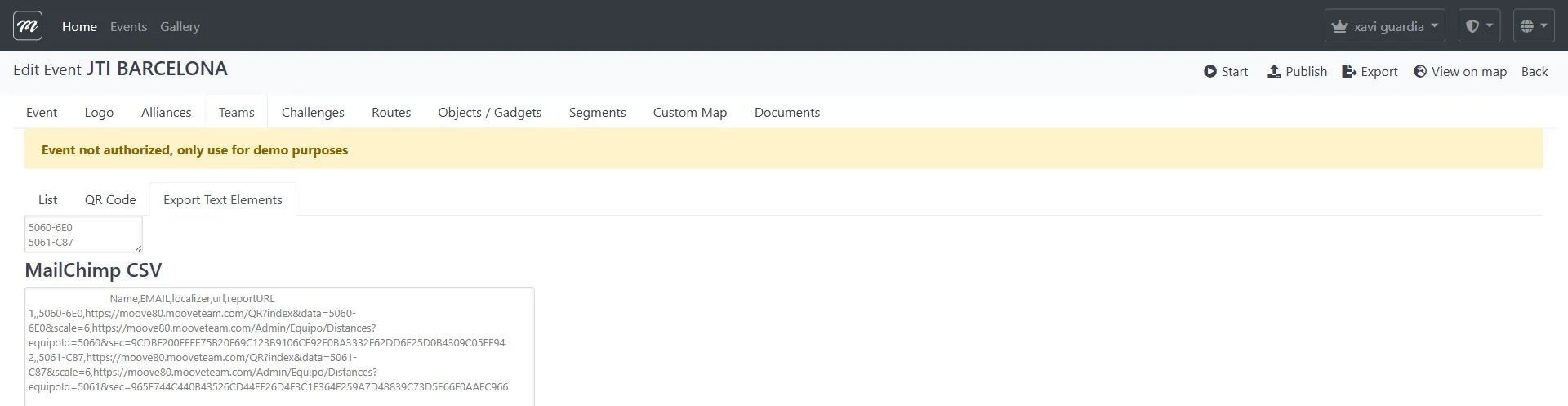Click the resize handle of codes textarea
This screenshot has width=1568, height=406.
point(138,248)
